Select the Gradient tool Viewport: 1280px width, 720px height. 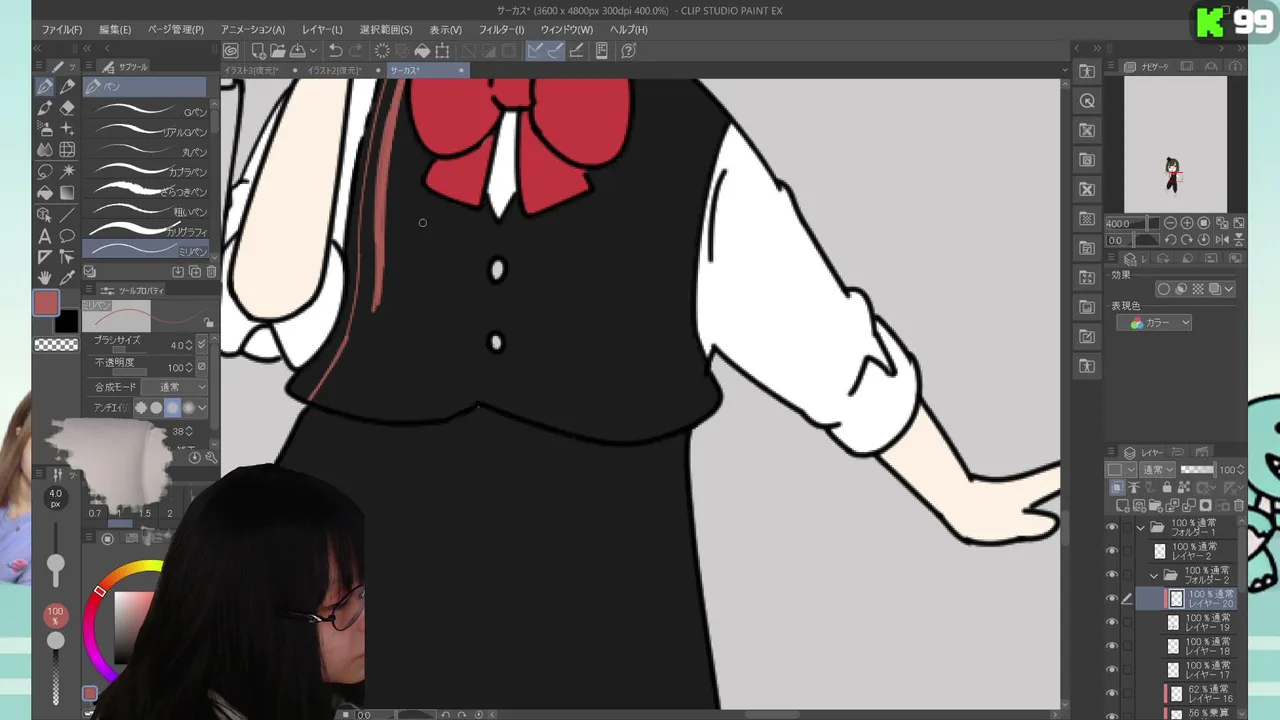coord(67,192)
